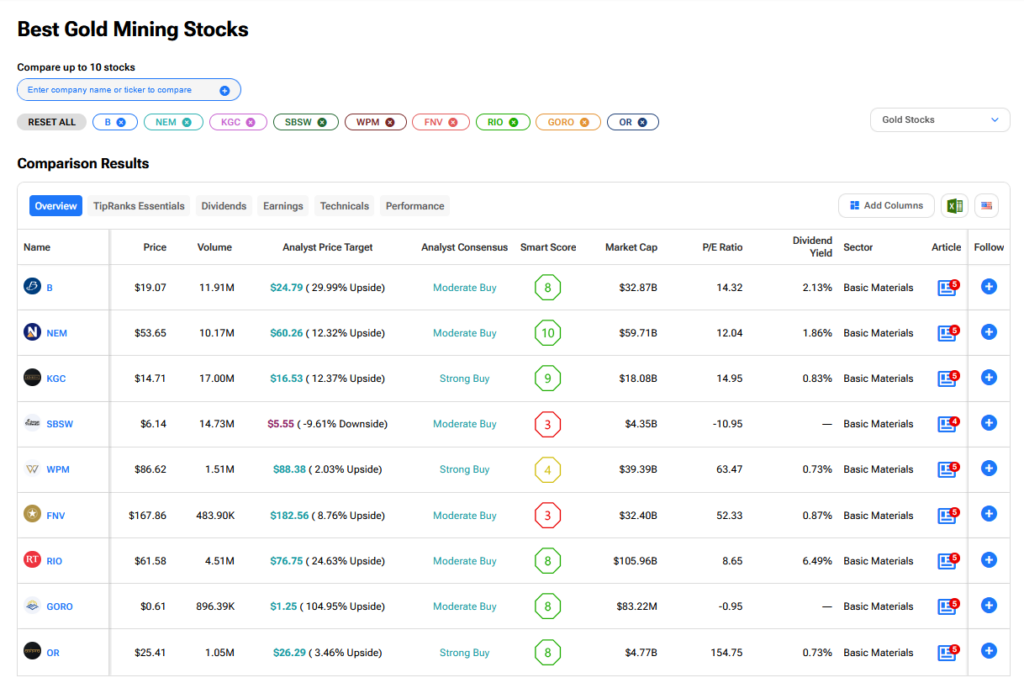1024x683 pixels.
Task: Open the NEM ticker link
Action: 57,333
